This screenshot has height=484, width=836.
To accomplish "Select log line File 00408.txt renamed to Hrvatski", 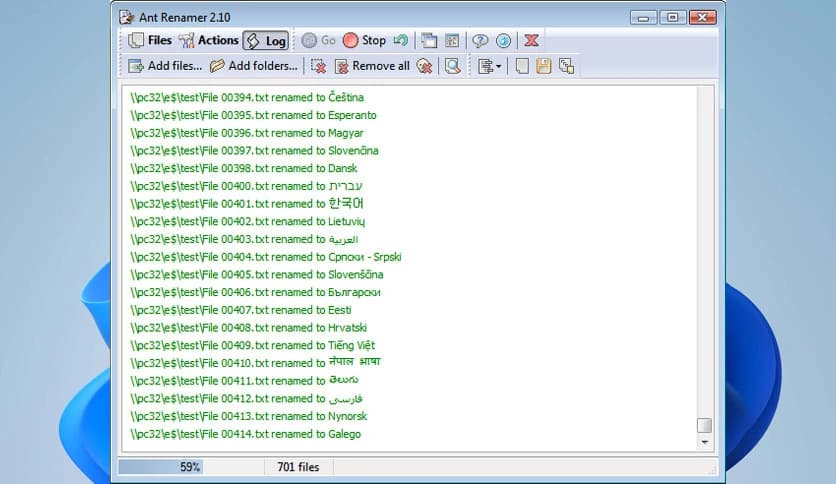I will click(248, 327).
